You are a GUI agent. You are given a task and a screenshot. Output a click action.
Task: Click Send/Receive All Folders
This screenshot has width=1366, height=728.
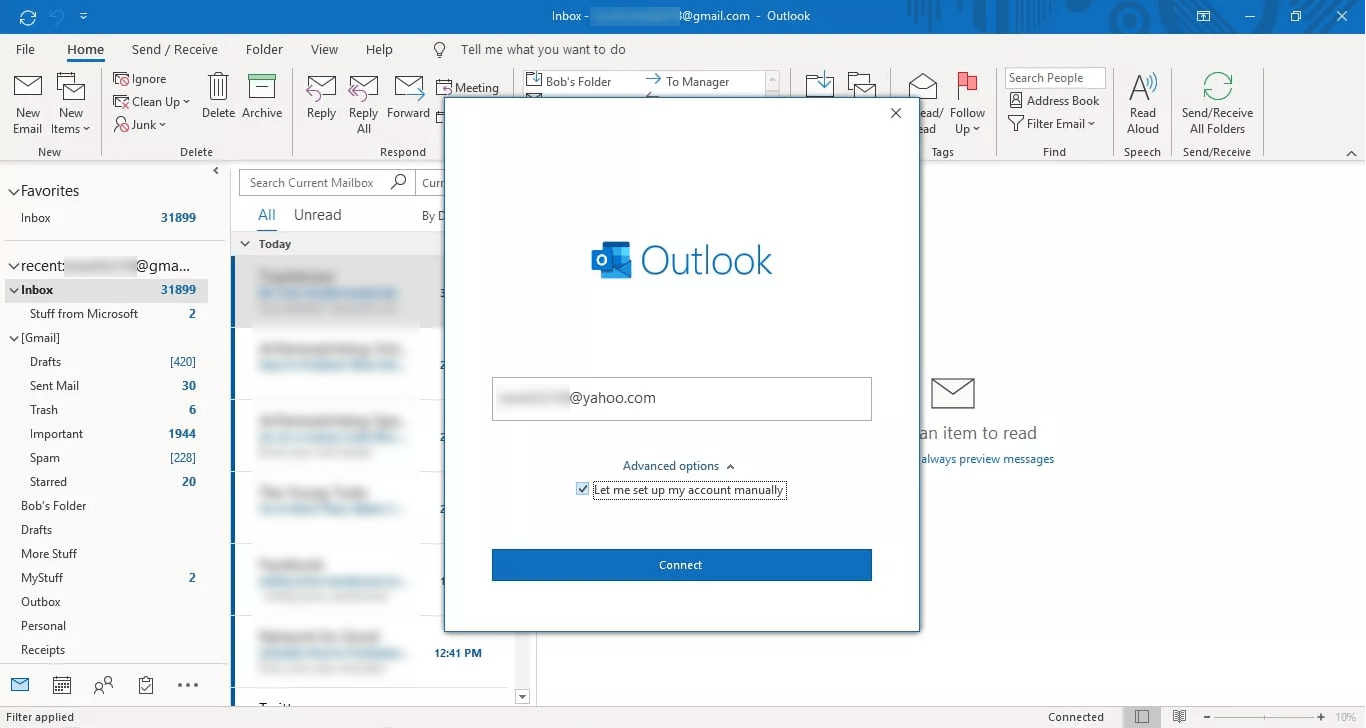coord(1217,104)
